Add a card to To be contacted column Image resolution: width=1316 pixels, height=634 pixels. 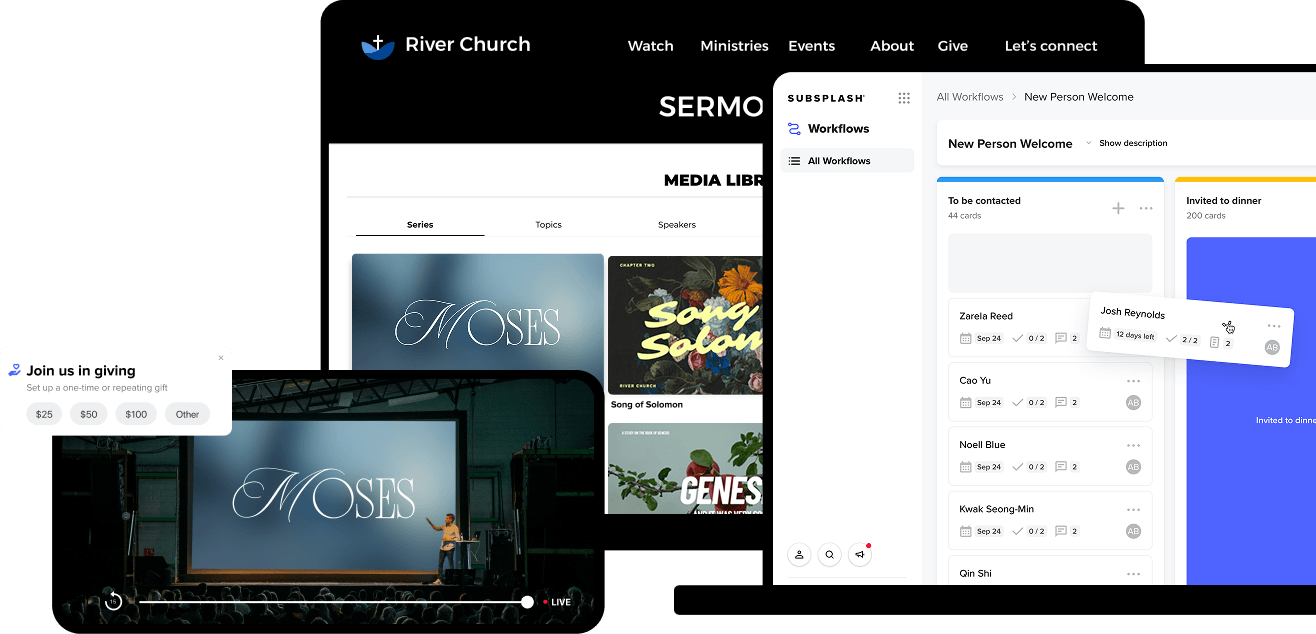tap(1118, 208)
